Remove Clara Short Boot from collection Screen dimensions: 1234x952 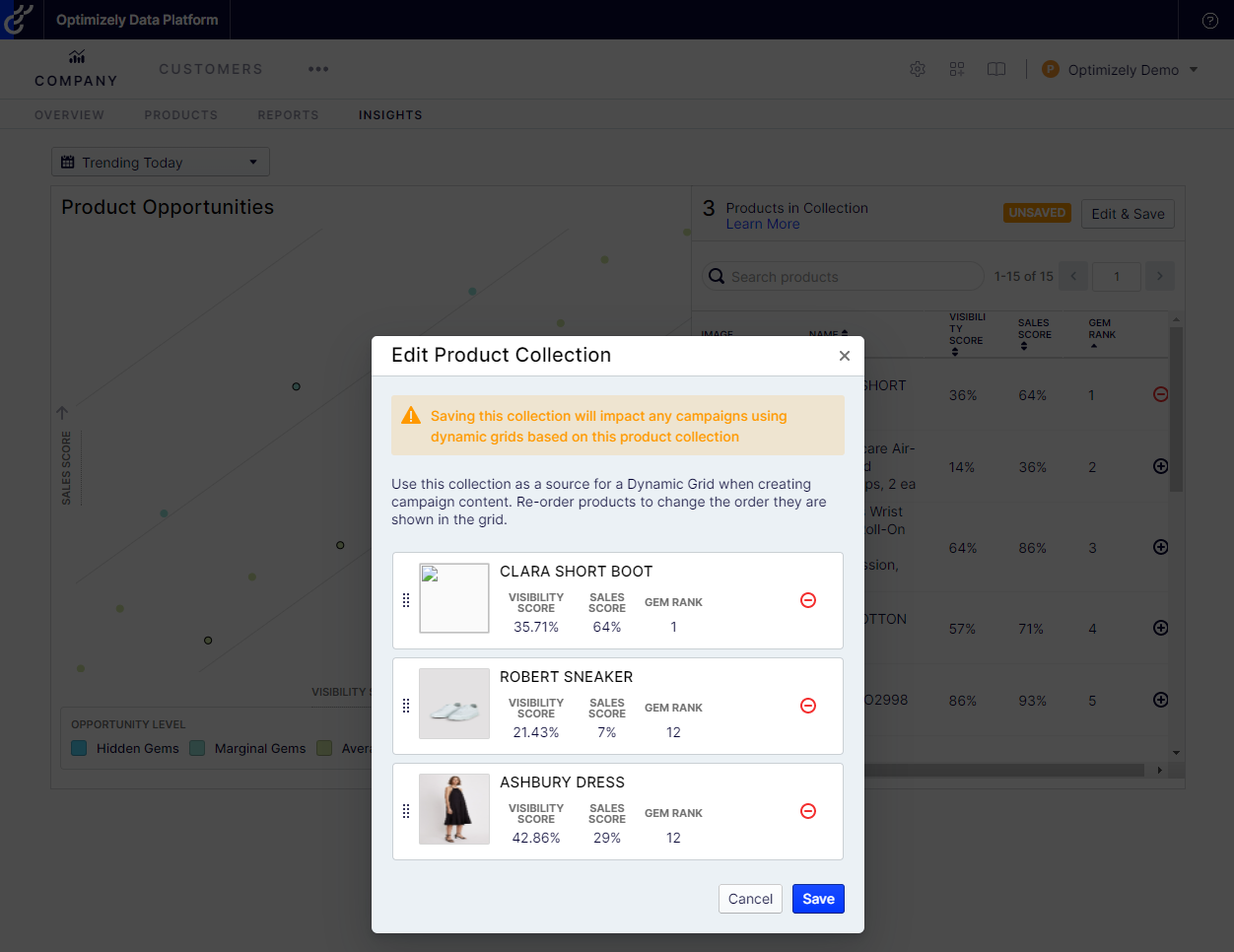click(808, 600)
